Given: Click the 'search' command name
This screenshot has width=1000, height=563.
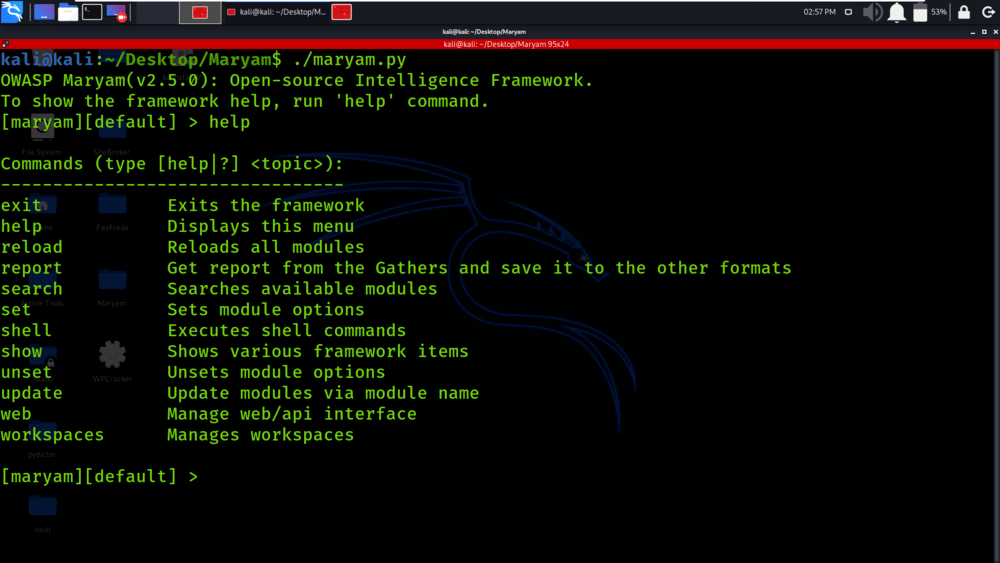Looking at the screenshot, I should (31, 289).
